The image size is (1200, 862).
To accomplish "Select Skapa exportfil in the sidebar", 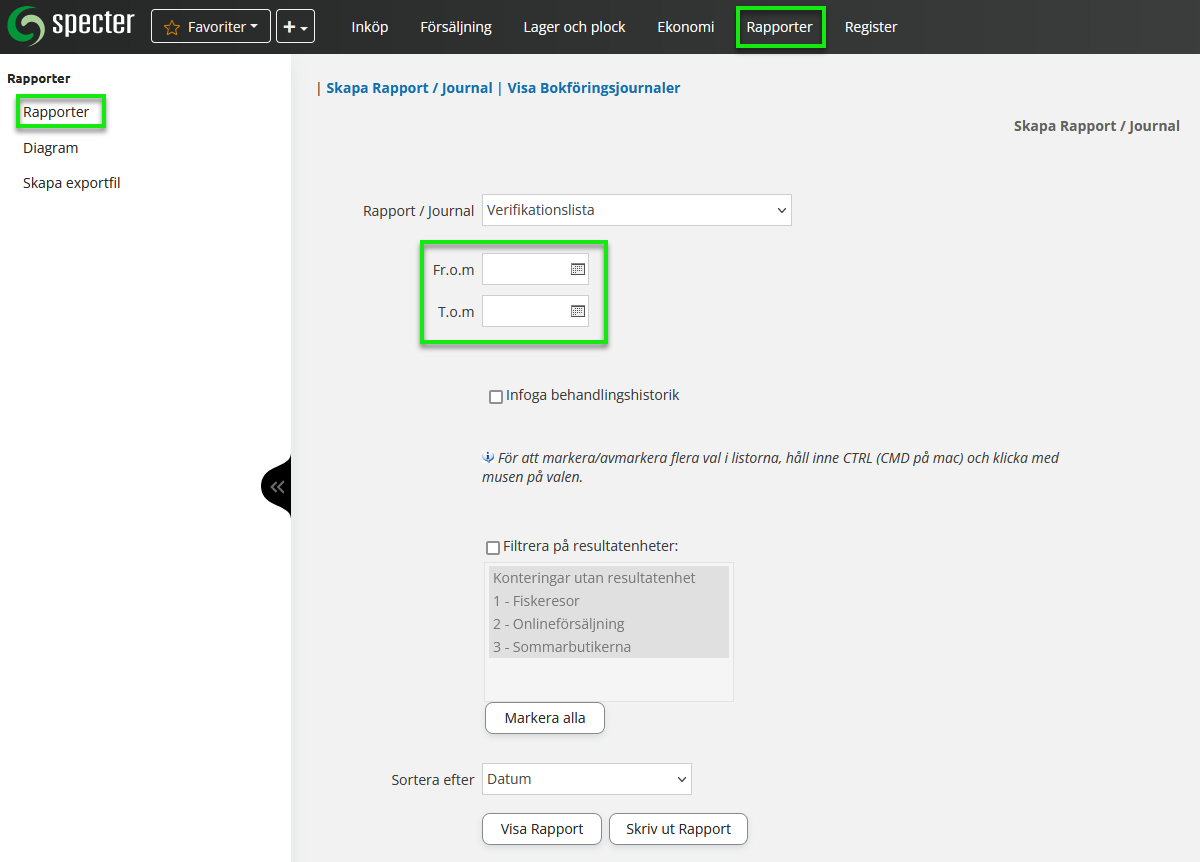I will (72, 183).
